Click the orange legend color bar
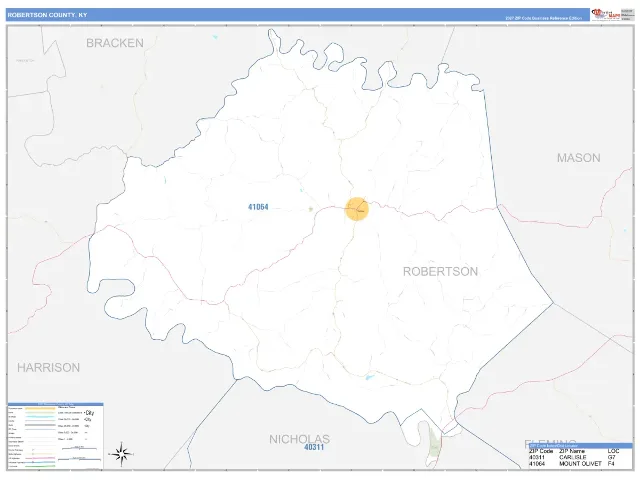Viewport: 640px width, 480px height. (40, 409)
